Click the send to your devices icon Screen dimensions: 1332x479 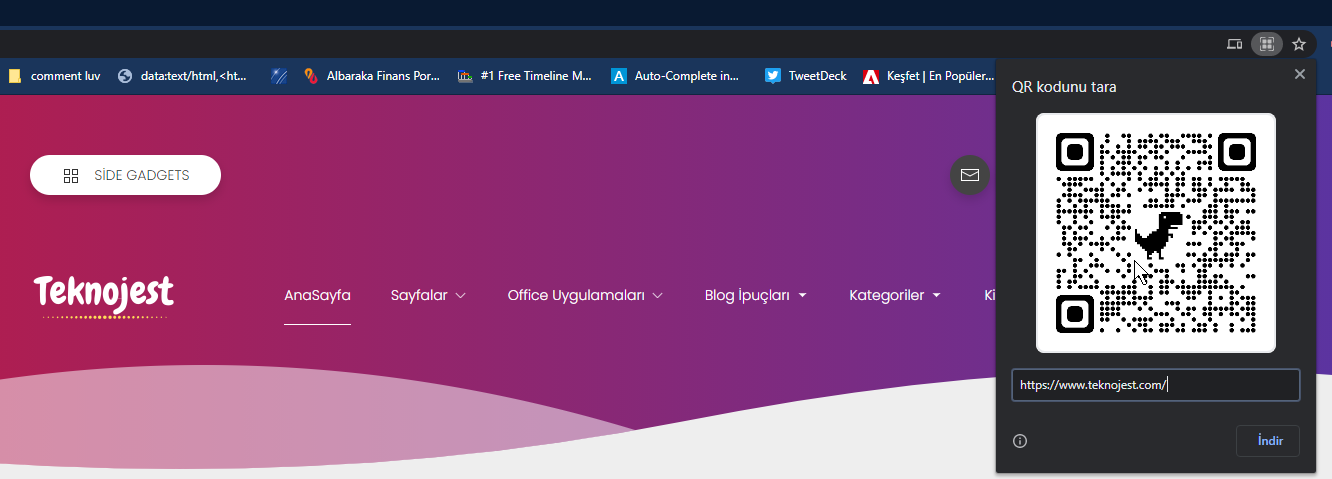(1235, 44)
